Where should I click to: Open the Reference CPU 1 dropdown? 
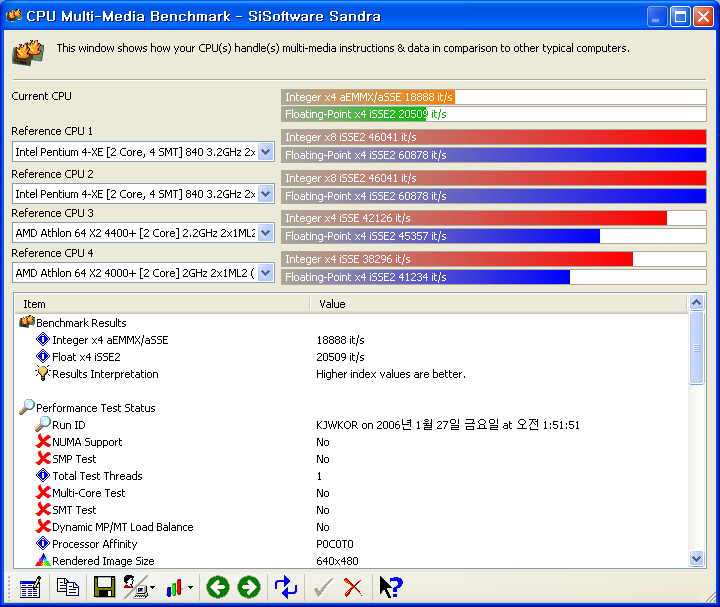(265, 152)
